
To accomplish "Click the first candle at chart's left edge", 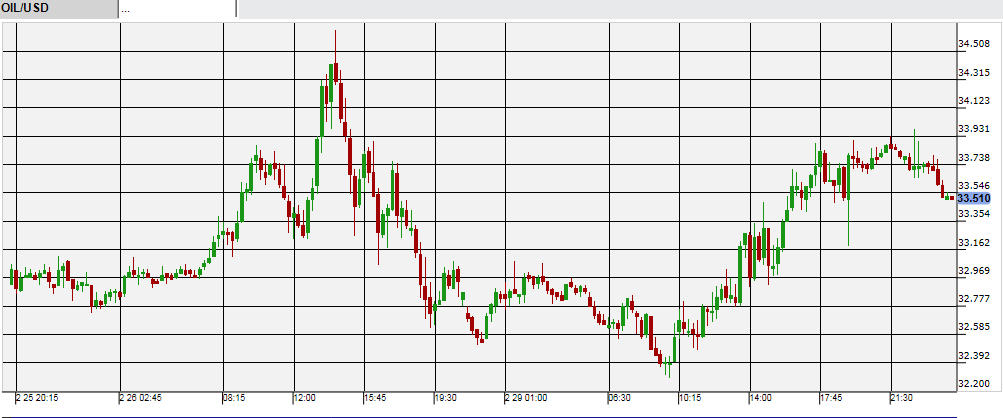I will click(x=12, y=275).
